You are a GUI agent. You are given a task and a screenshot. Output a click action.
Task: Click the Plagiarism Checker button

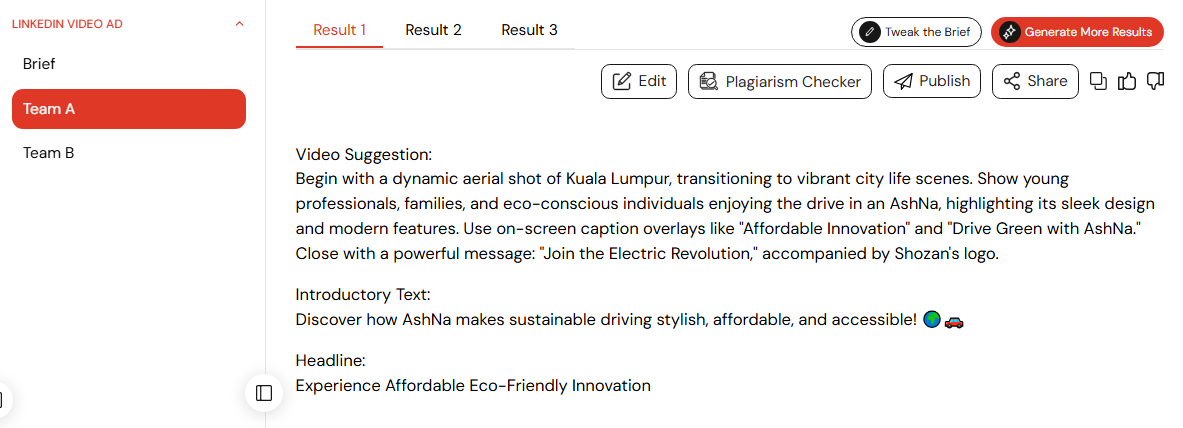pos(779,82)
